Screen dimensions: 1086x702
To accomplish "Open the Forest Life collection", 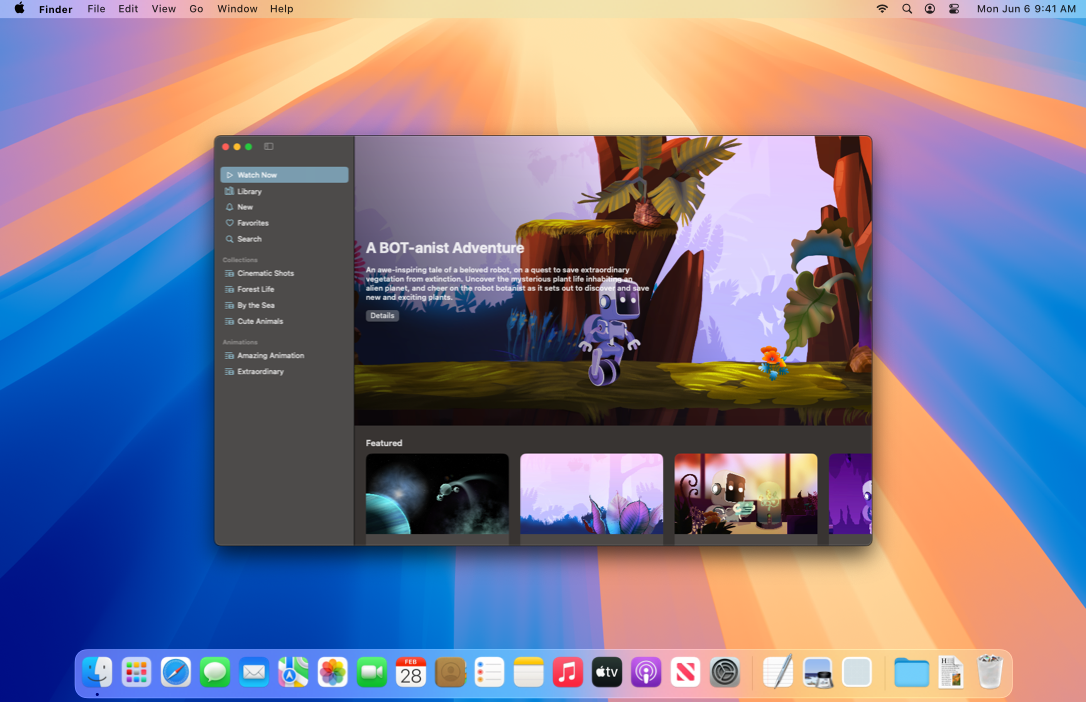I will (x=258, y=289).
